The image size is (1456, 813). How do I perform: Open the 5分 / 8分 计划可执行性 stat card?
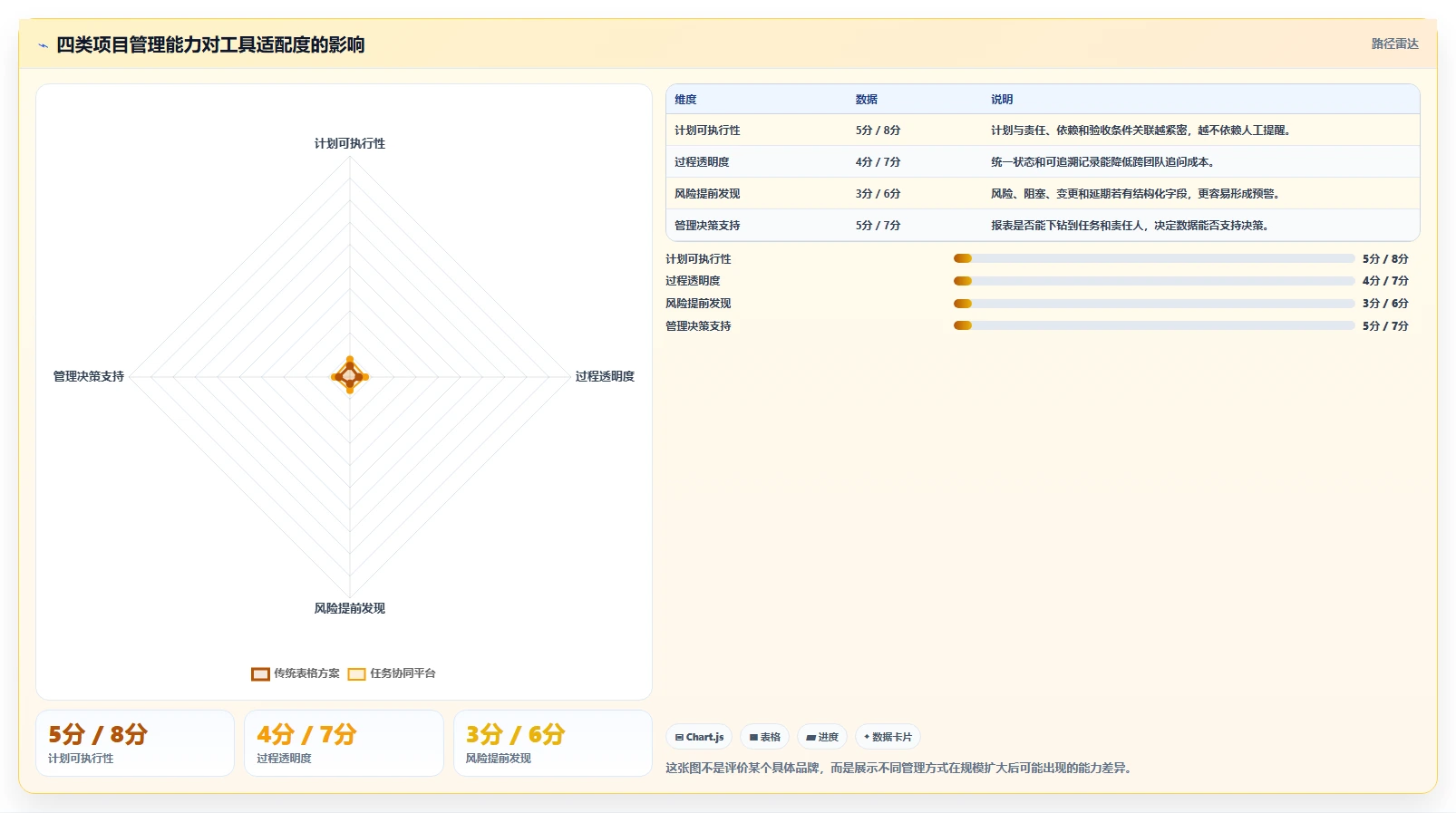(x=135, y=743)
